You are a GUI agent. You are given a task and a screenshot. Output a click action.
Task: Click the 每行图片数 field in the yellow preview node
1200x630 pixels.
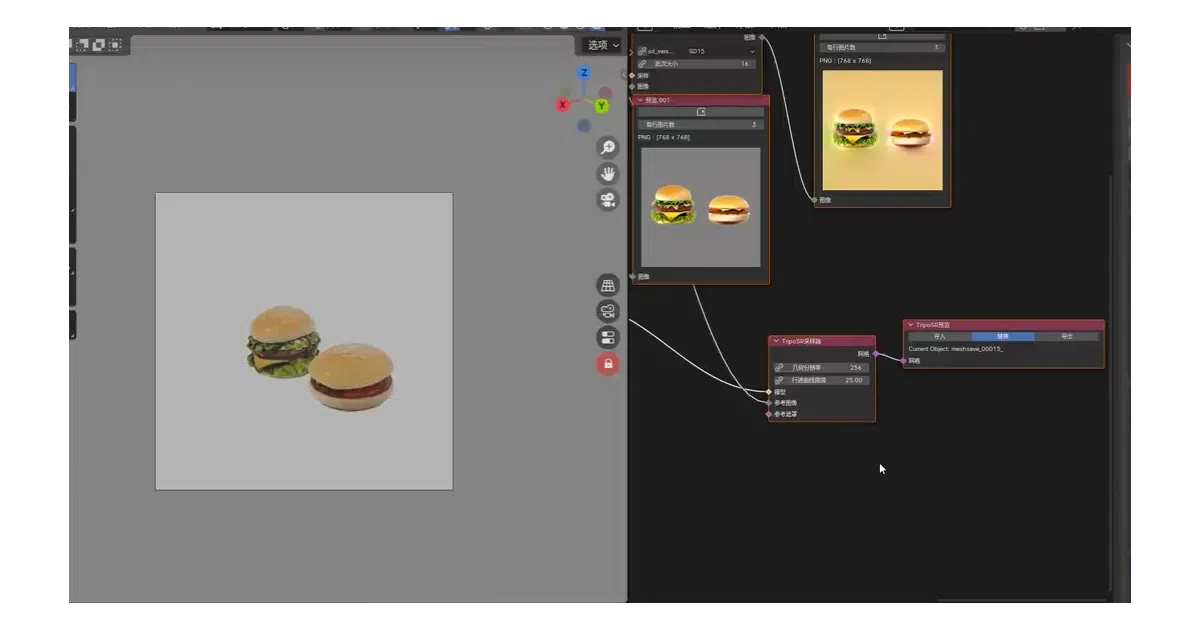(x=882, y=47)
